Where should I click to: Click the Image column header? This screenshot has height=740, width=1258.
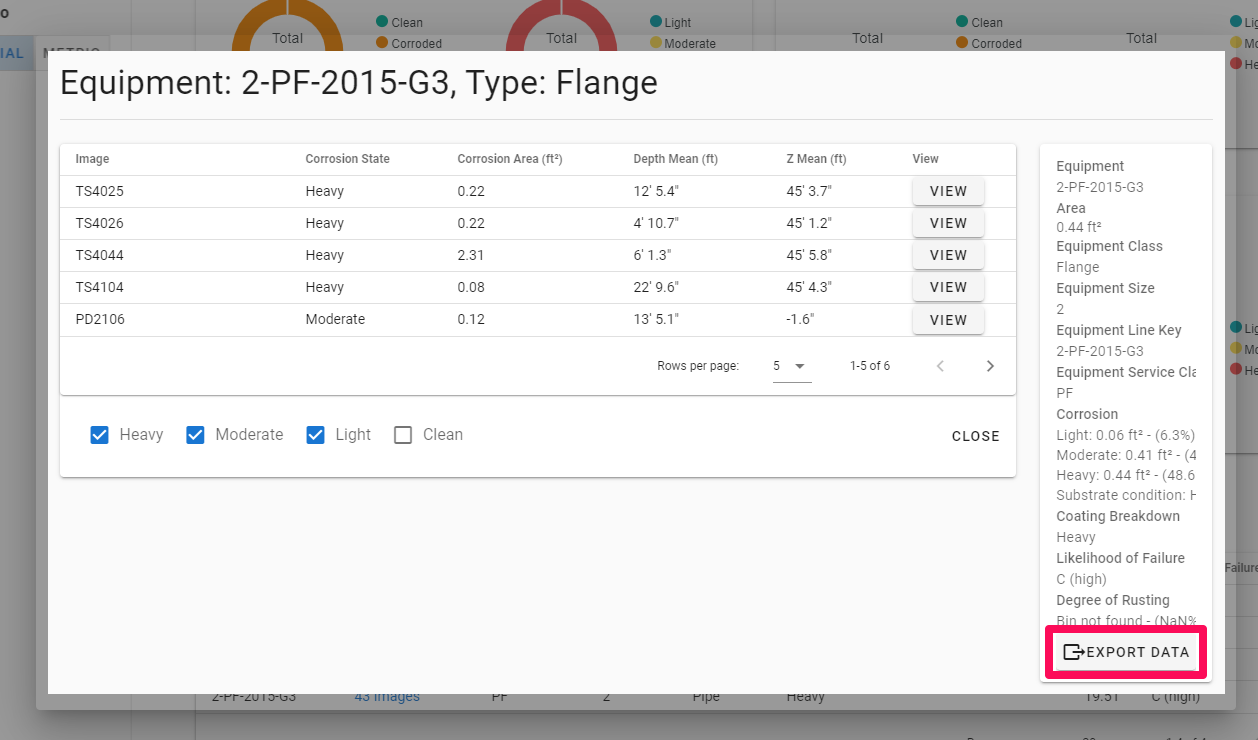pos(92,159)
